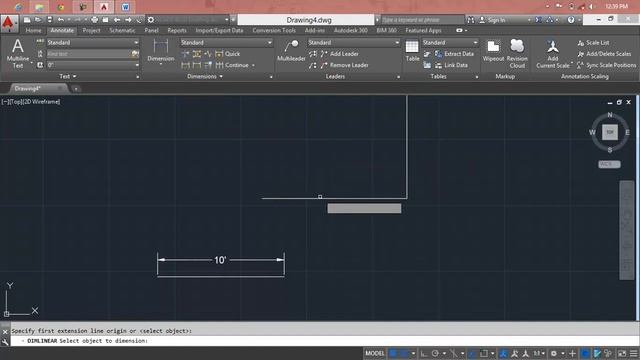Image resolution: width=640 pixels, height=360 pixels.
Task: Click the Autodesk Exchange X icon
Action: tap(538, 20)
